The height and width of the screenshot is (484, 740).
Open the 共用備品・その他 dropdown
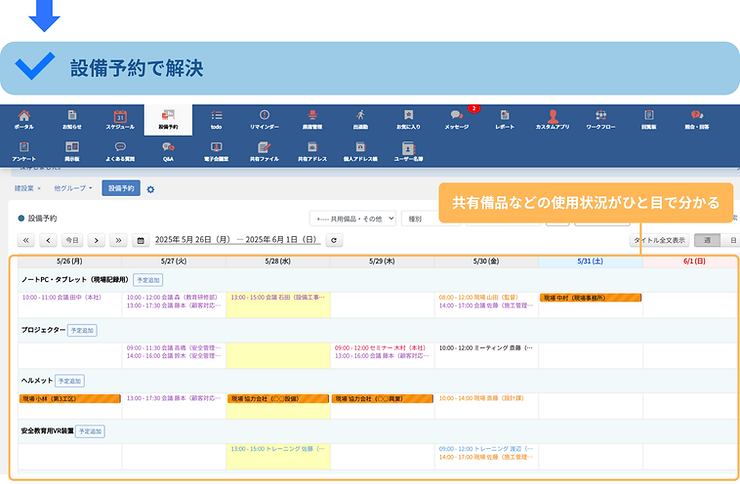click(353, 218)
